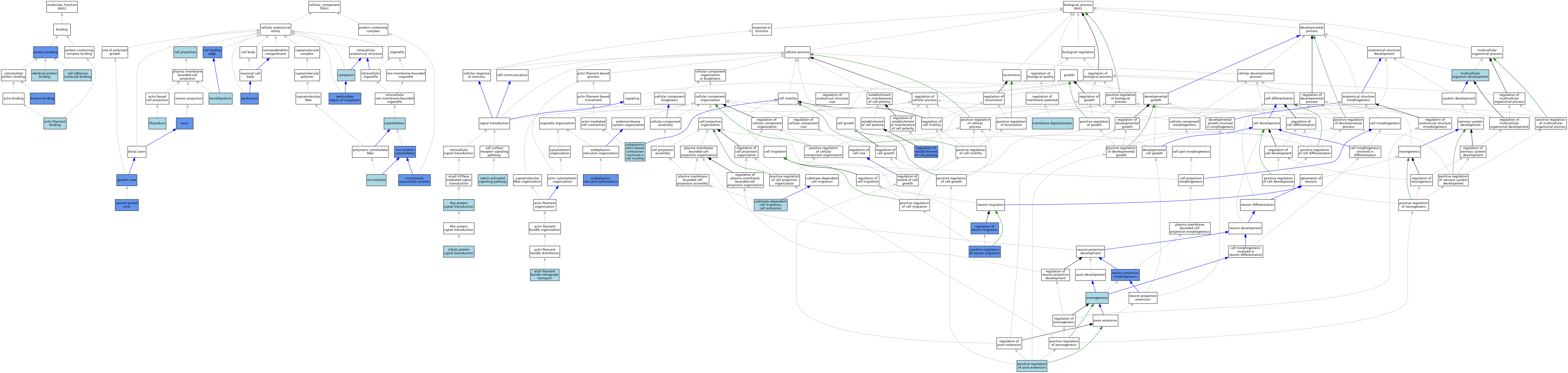Select actin filament bundle retrograde transport node
This screenshot has height=373, width=1568.
point(545,275)
